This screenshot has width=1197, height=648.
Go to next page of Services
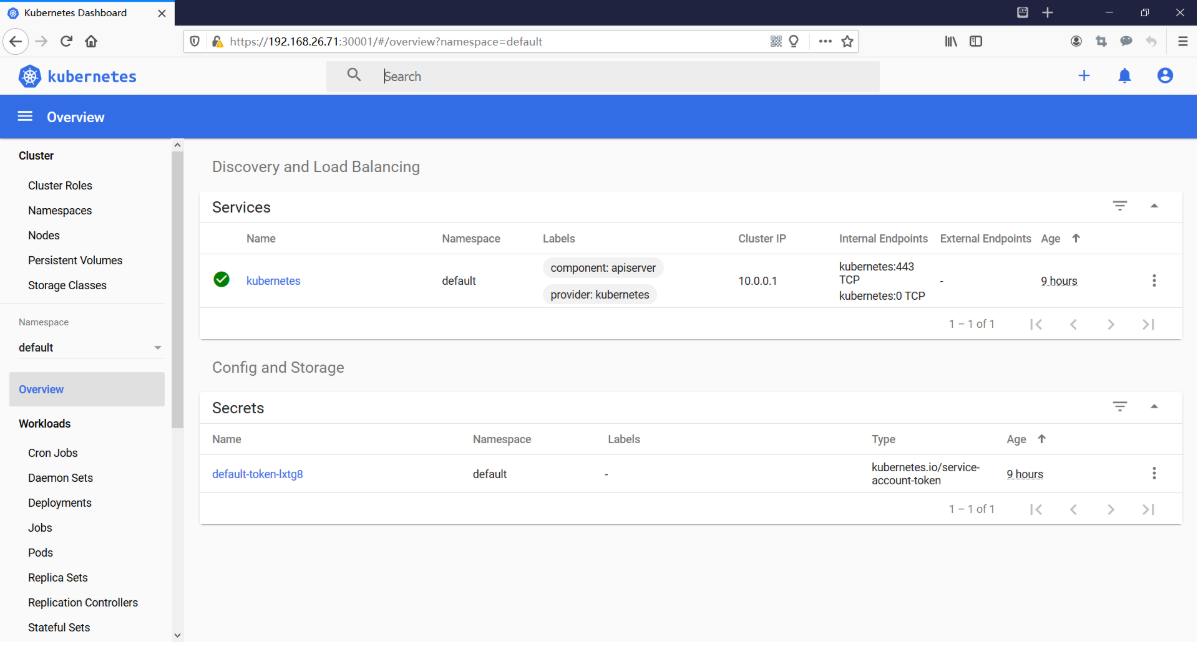pyautogui.click(x=1111, y=324)
